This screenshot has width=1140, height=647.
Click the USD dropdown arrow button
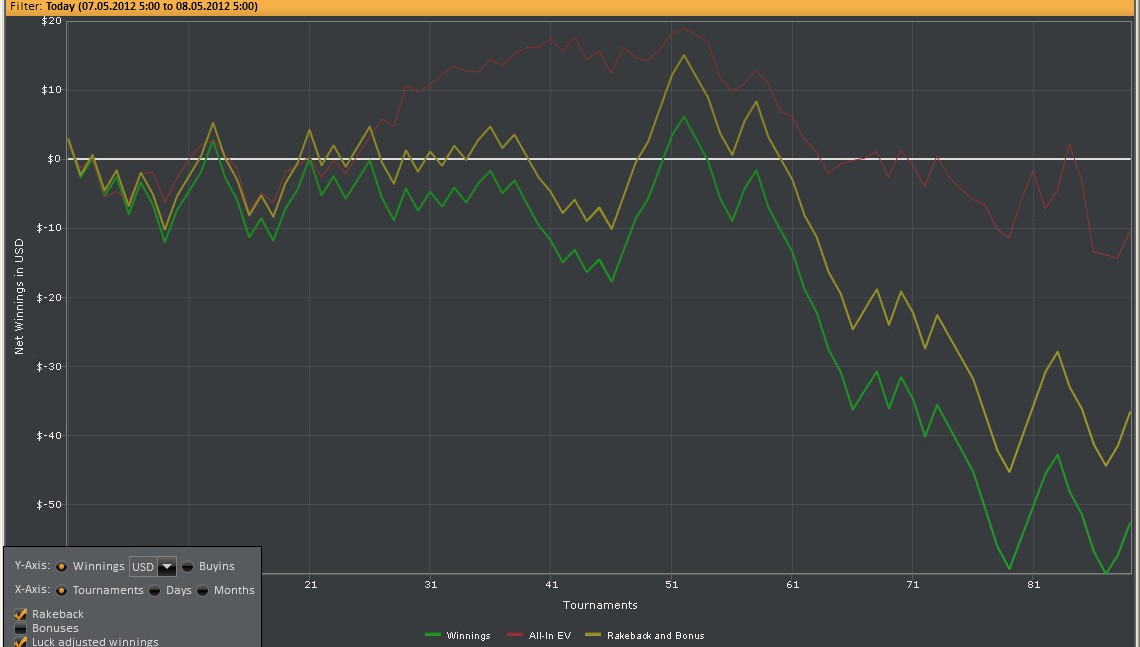tap(167, 567)
